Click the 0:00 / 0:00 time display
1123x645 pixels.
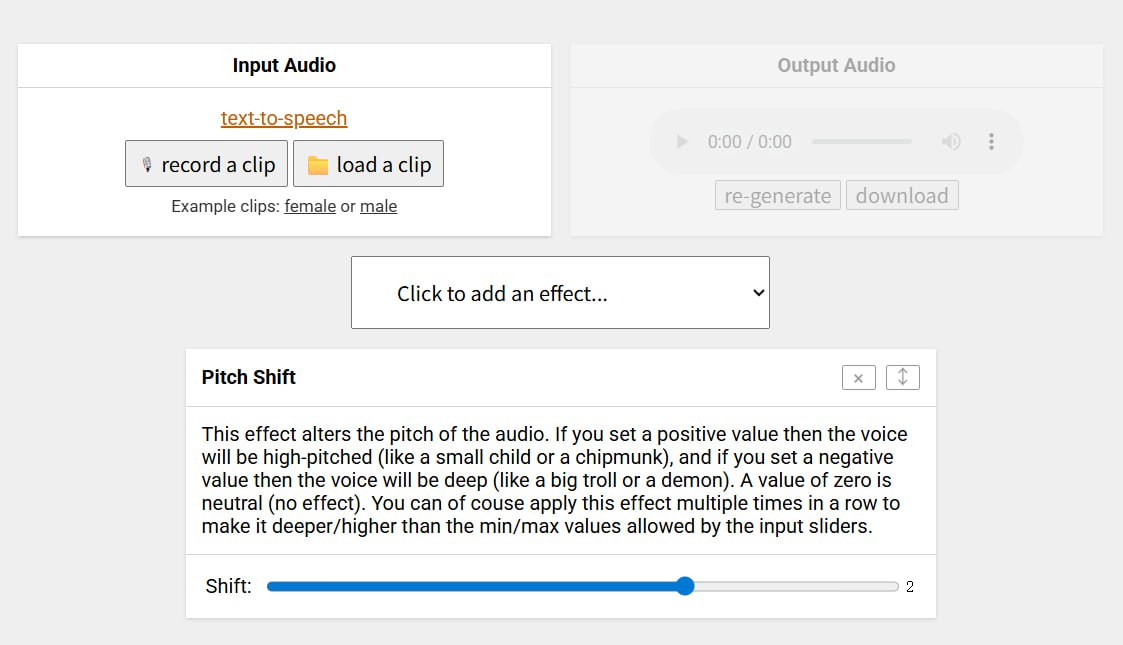[x=750, y=142]
